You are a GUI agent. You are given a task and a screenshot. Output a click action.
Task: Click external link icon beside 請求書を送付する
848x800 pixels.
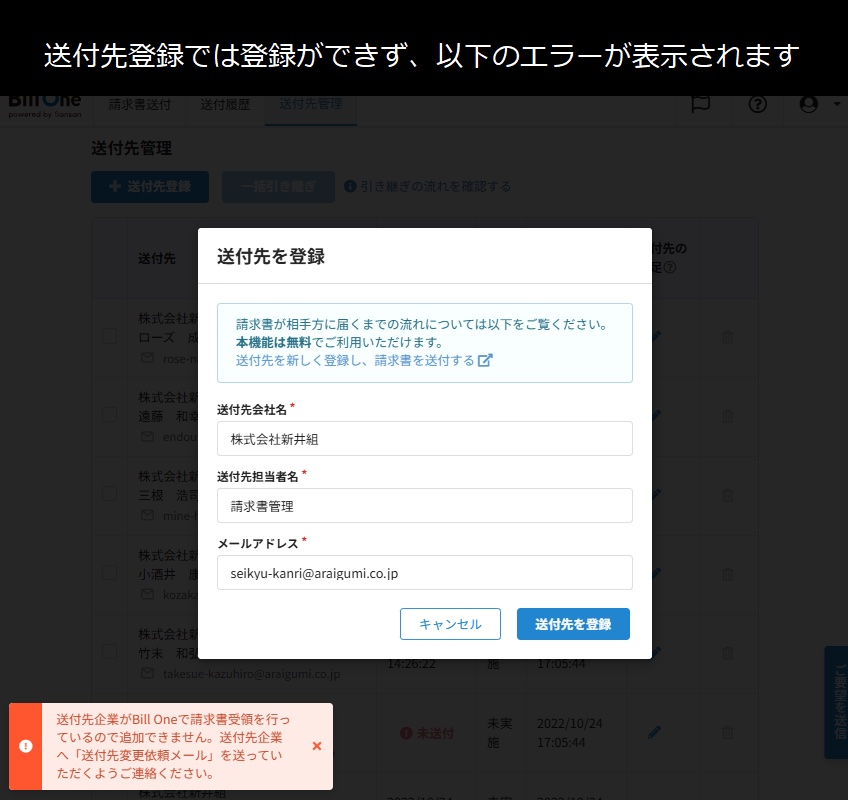485,360
